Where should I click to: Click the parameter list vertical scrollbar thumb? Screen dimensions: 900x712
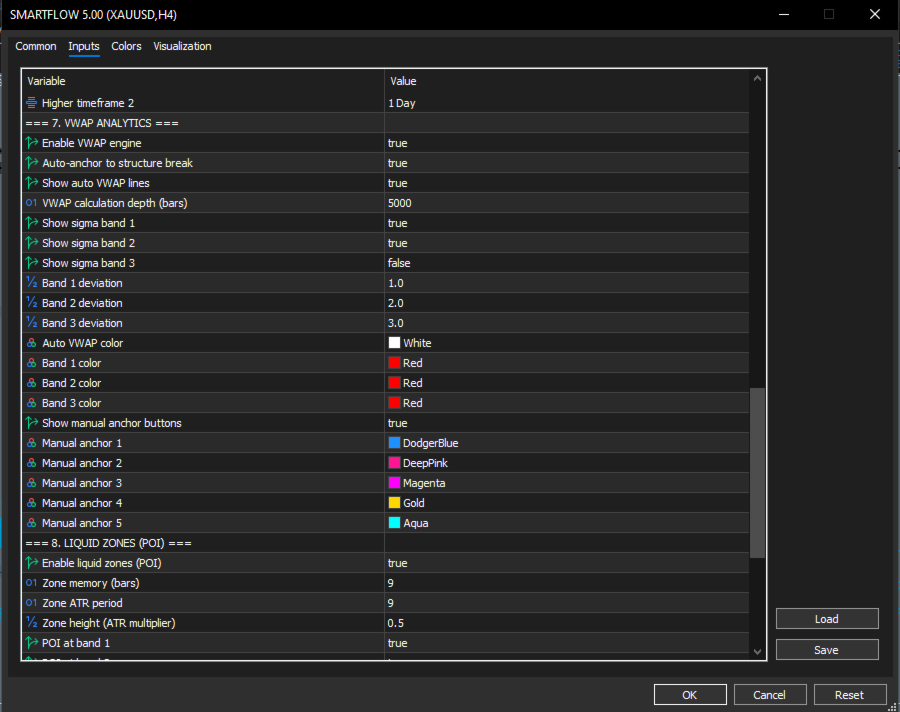[758, 473]
